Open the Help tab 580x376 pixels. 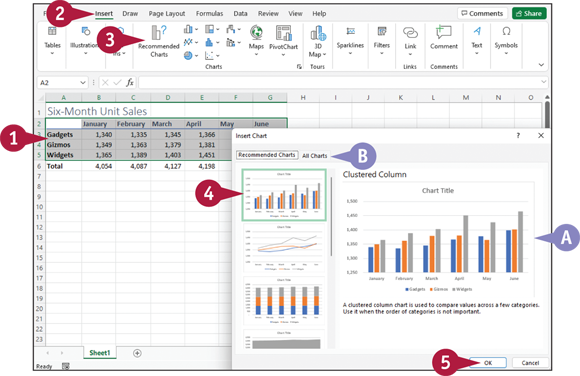pos(319,14)
